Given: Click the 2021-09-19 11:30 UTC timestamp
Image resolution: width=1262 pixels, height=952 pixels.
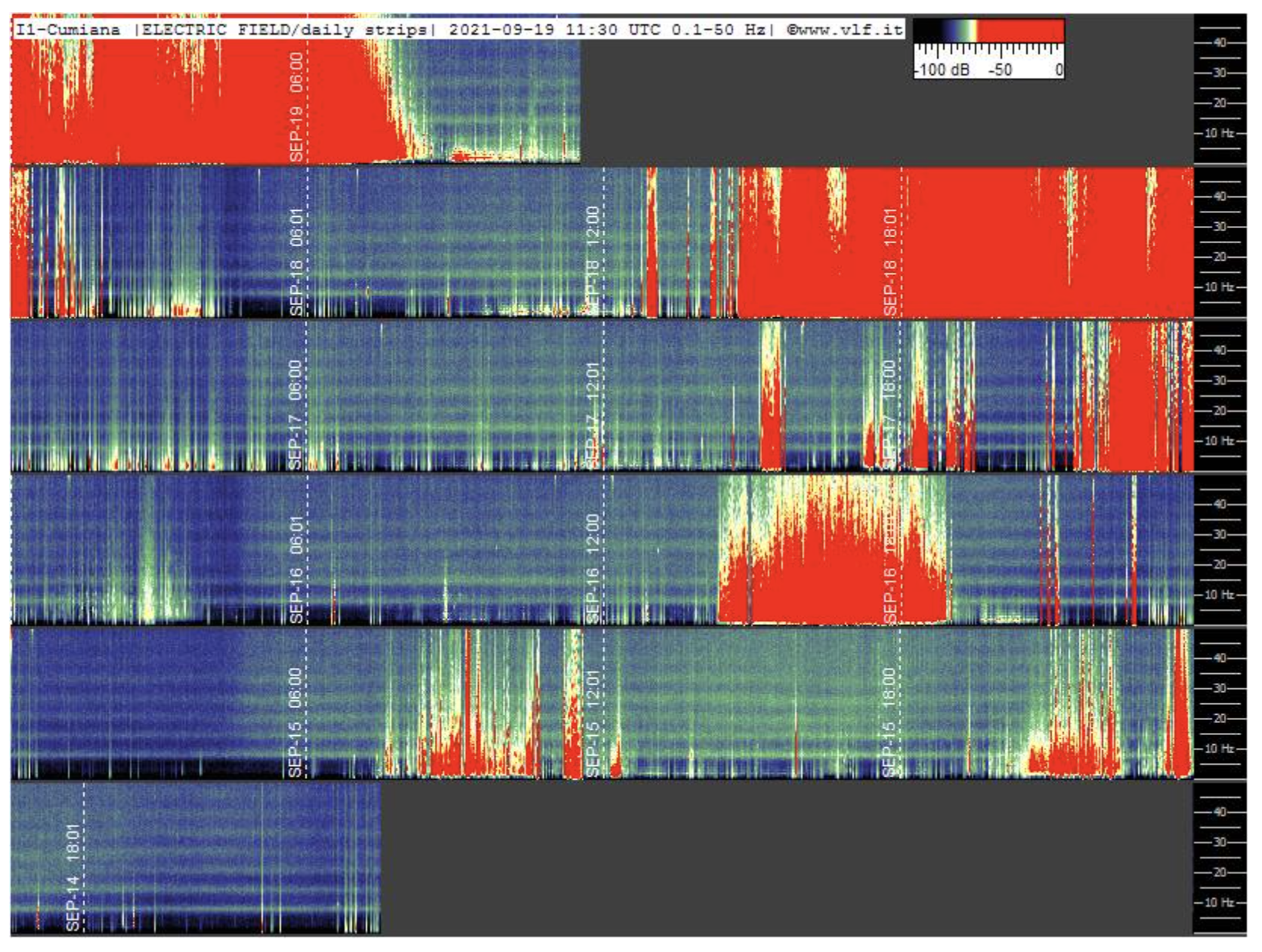Looking at the screenshot, I should click(x=555, y=30).
